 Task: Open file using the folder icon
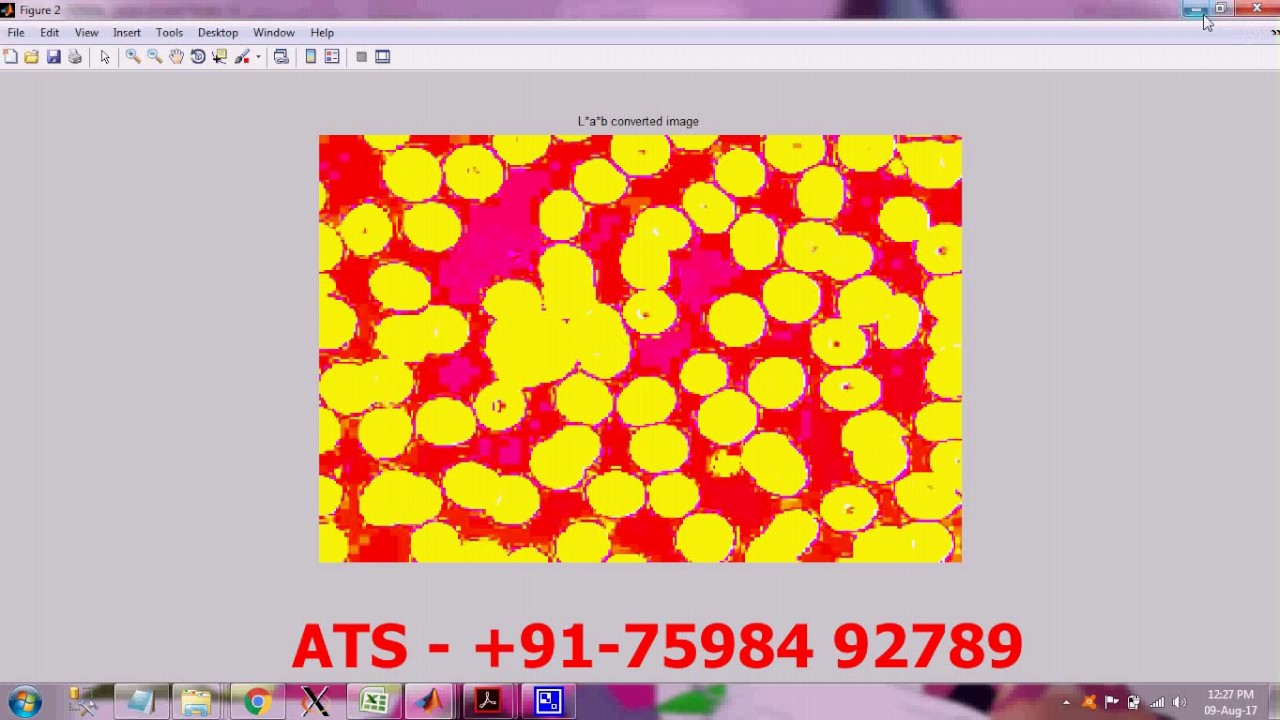point(32,57)
